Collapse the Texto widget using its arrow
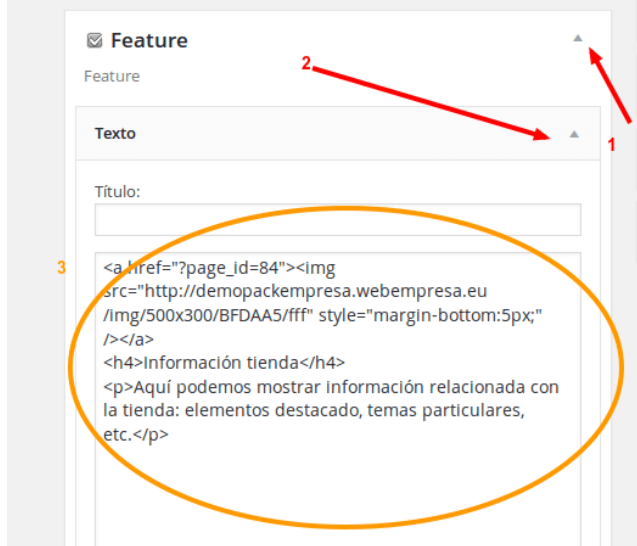The image size is (637, 546). [x=574, y=134]
